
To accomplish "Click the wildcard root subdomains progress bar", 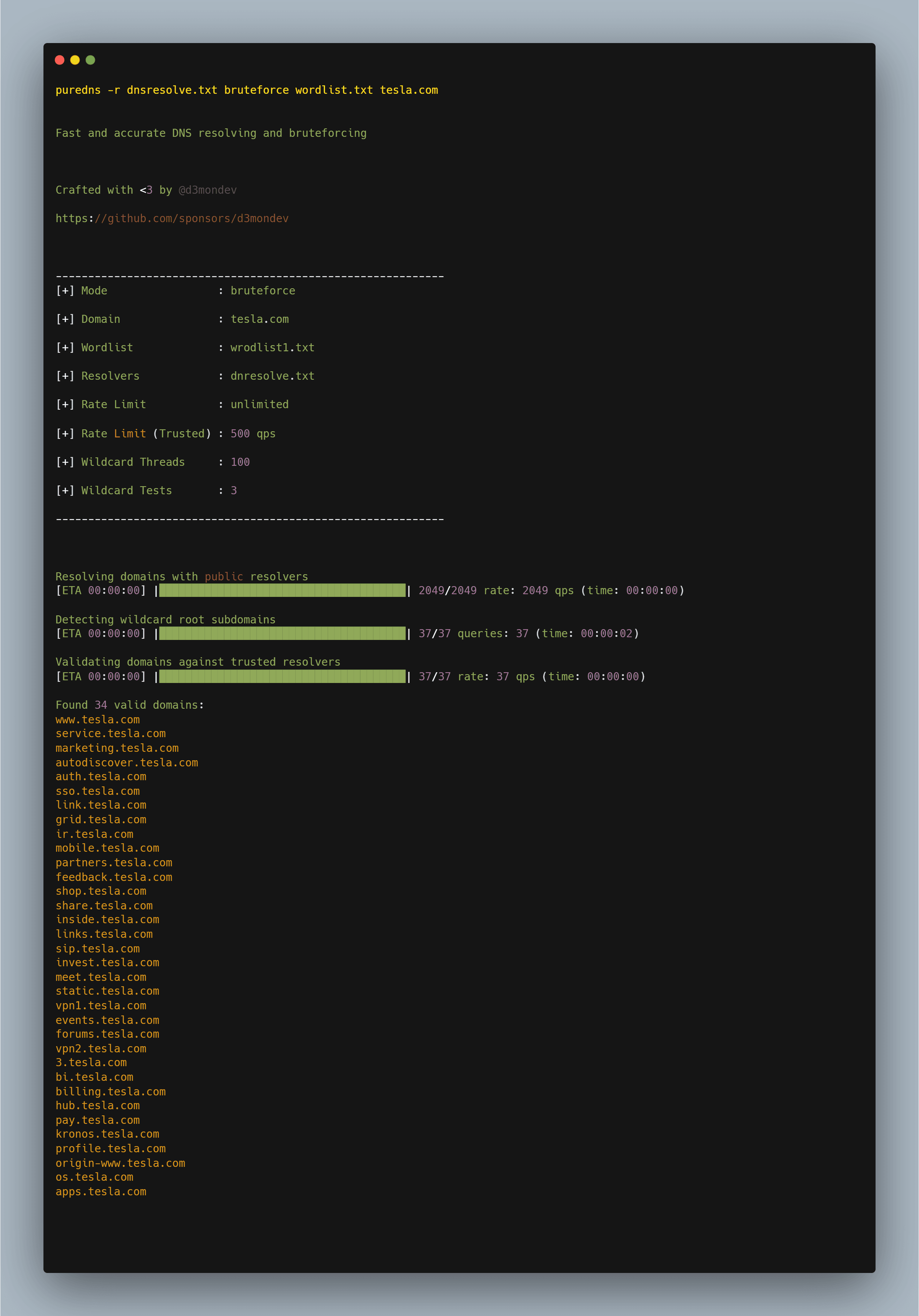I will tap(282, 633).
